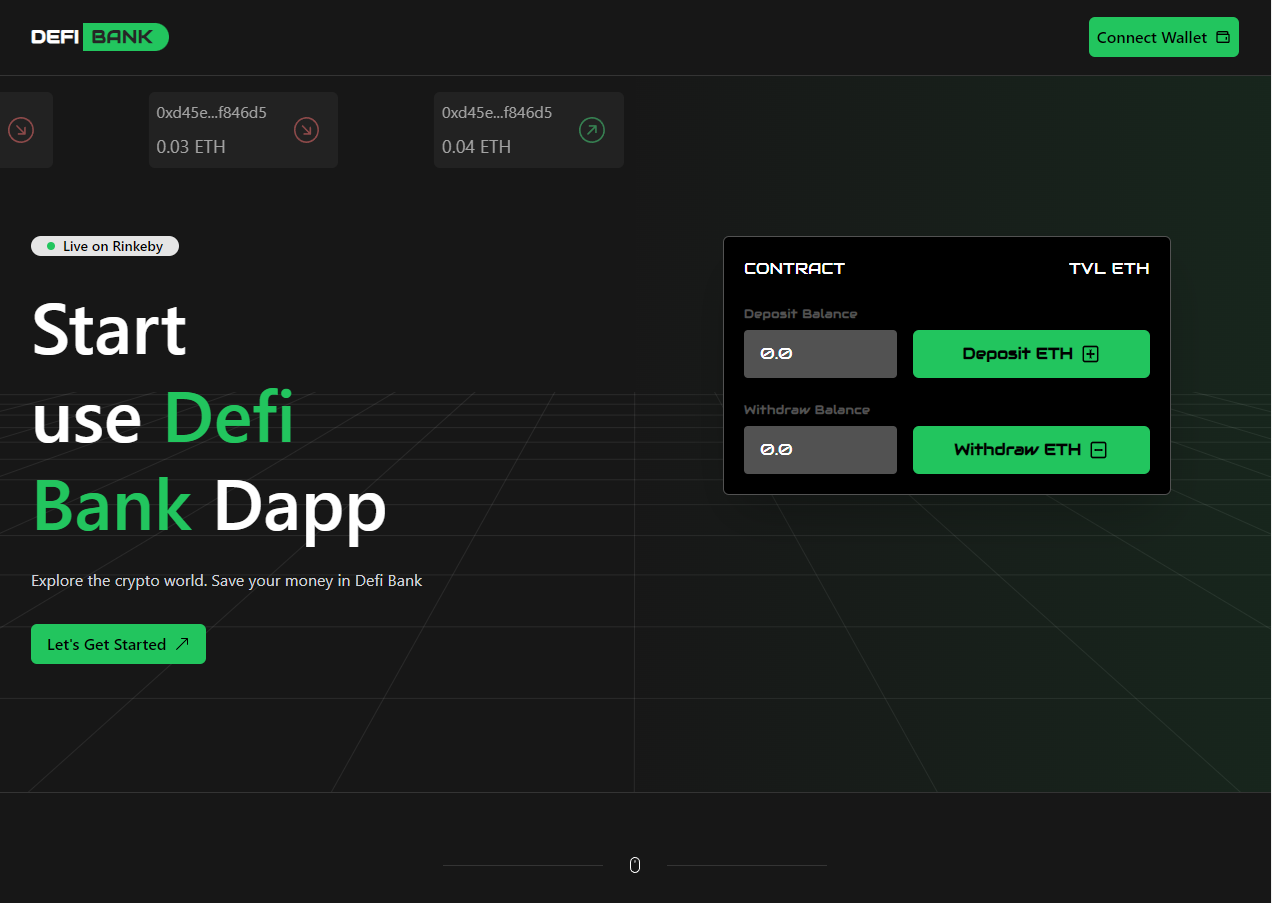The width and height of the screenshot is (1272, 903).
Task: Click the plus icon on Deposit ETH button
Action: coord(1090,353)
